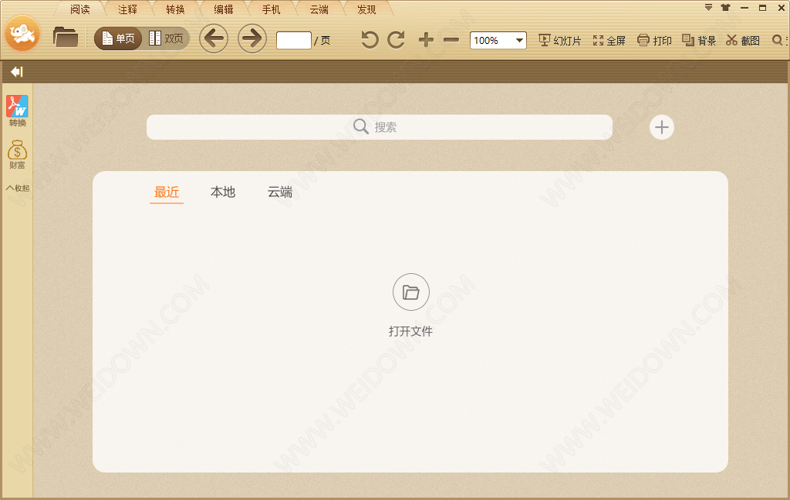Rotate page counterclockwise
This screenshot has height=500, width=790.
[x=370, y=40]
